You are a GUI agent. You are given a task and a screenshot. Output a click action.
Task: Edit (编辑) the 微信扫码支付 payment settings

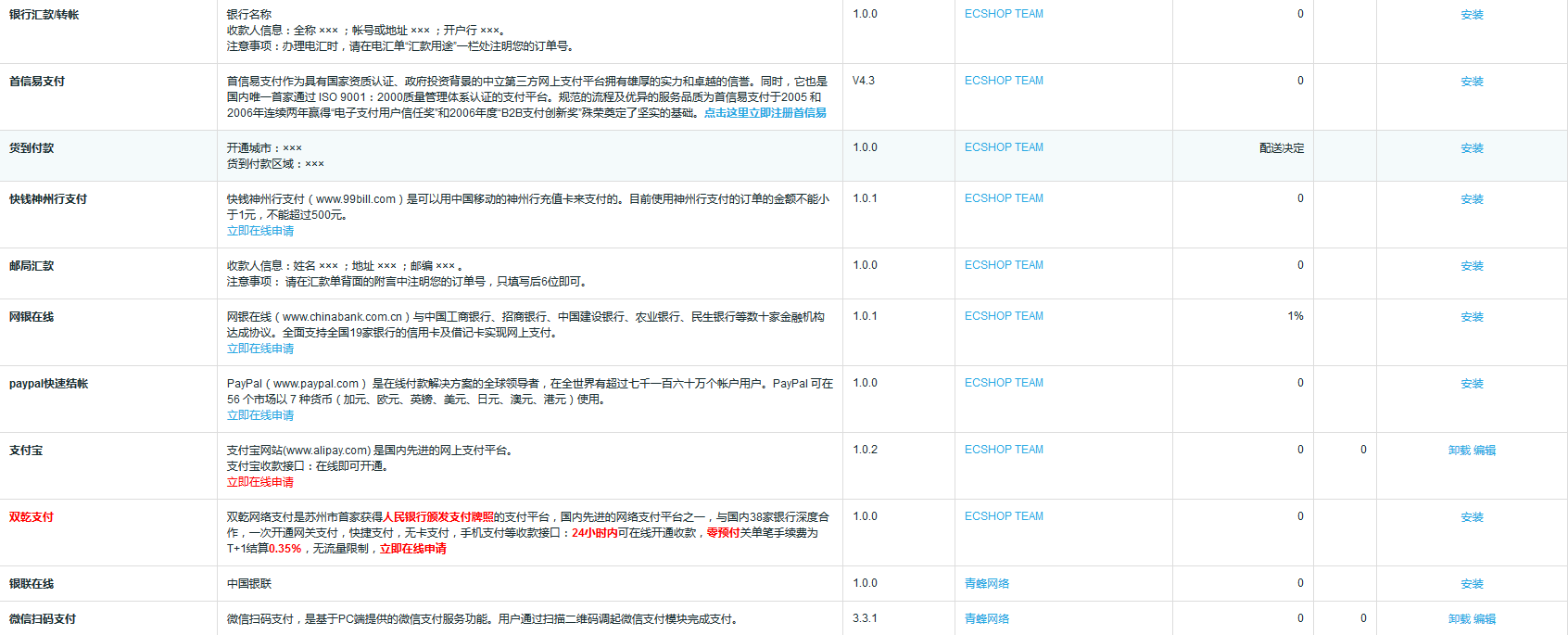point(1485,619)
